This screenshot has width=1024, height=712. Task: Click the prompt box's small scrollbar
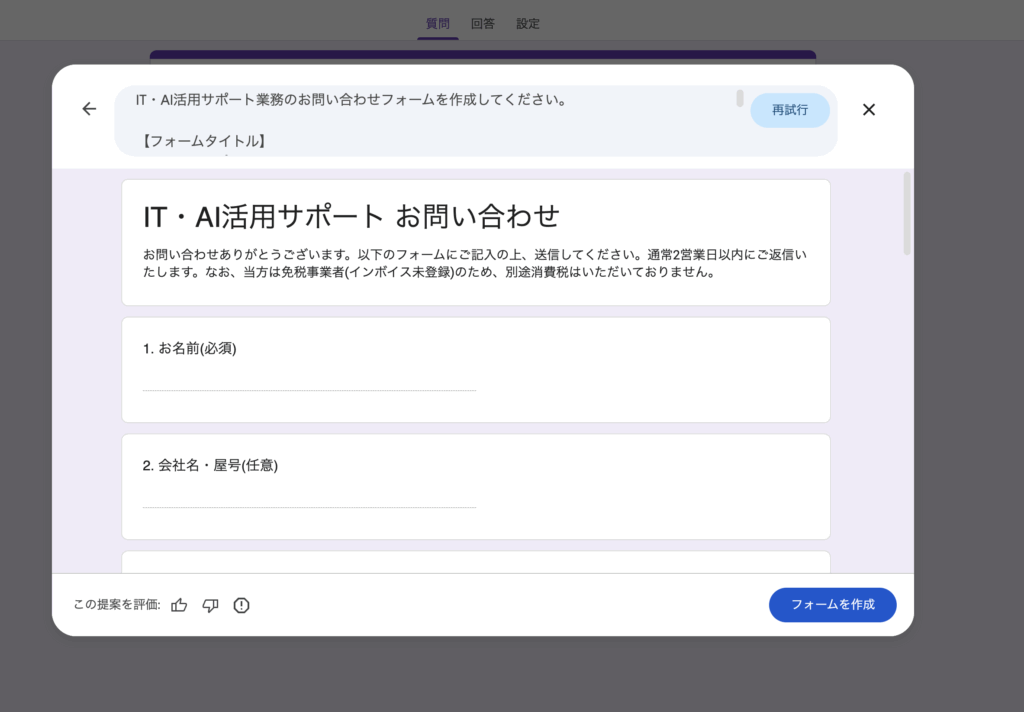click(x=740, y=98)
